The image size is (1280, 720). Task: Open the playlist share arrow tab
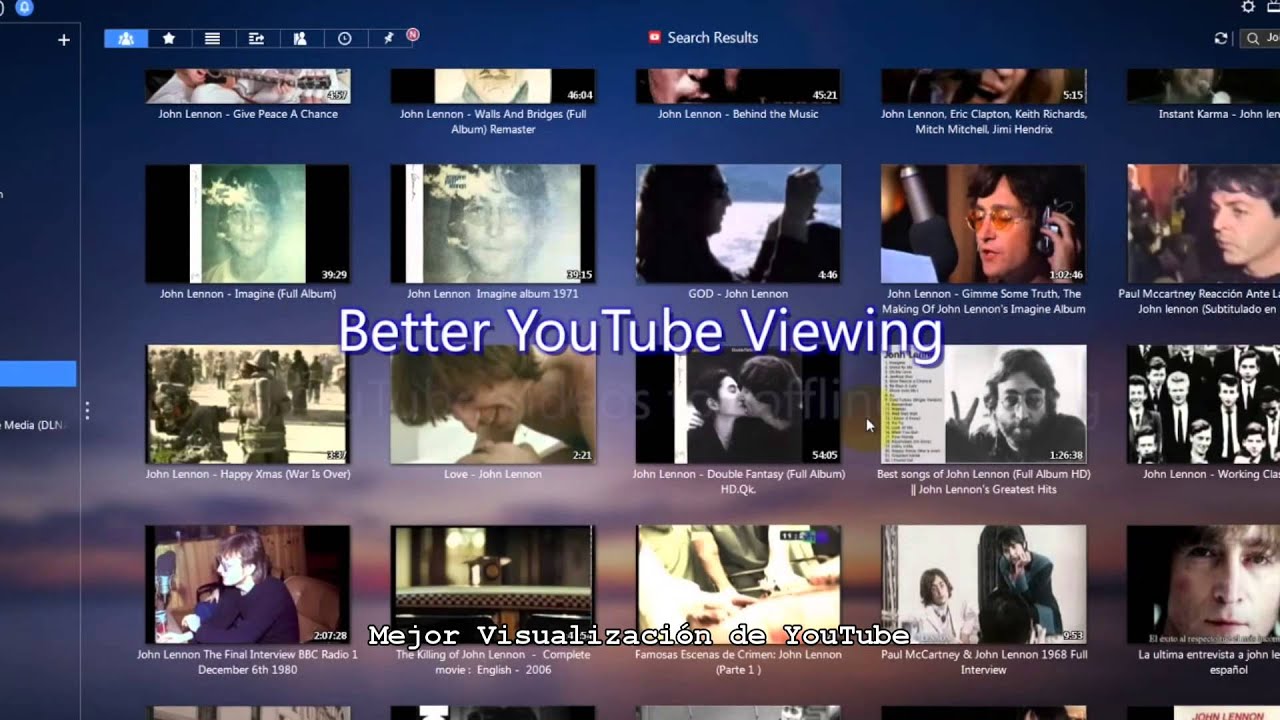[x=256, y=38]
